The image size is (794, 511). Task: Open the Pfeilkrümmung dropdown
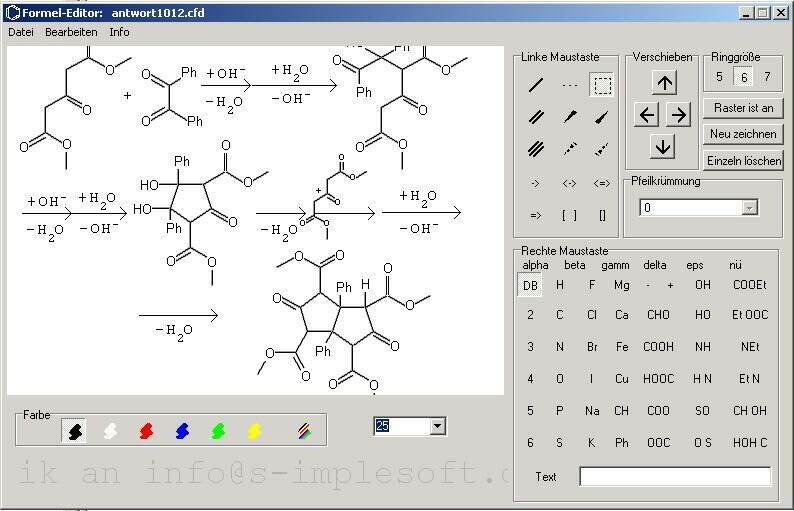tap(749, 208)
